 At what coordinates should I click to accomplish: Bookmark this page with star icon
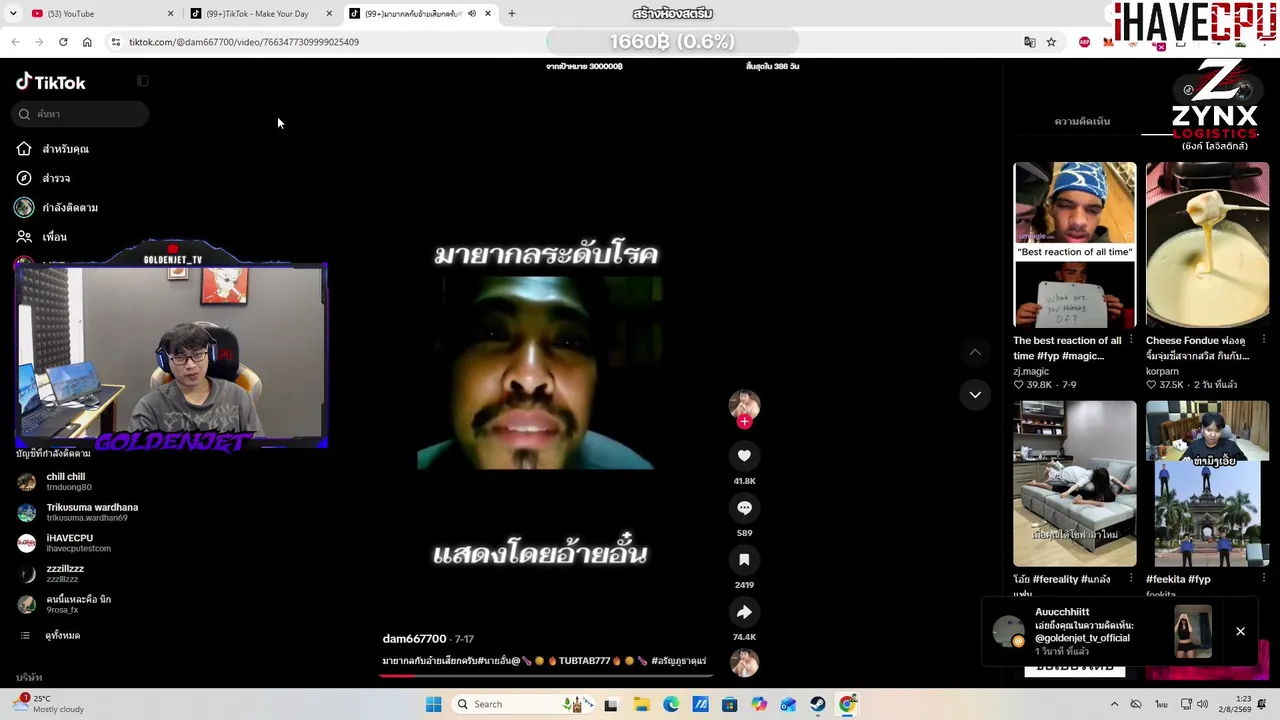coord(1051,42)
